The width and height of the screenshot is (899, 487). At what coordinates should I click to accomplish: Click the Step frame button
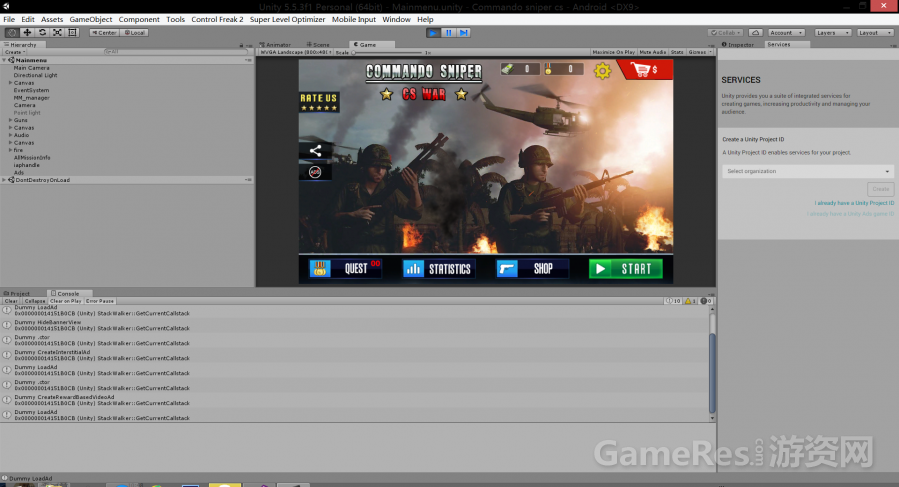tap(464, 33)
